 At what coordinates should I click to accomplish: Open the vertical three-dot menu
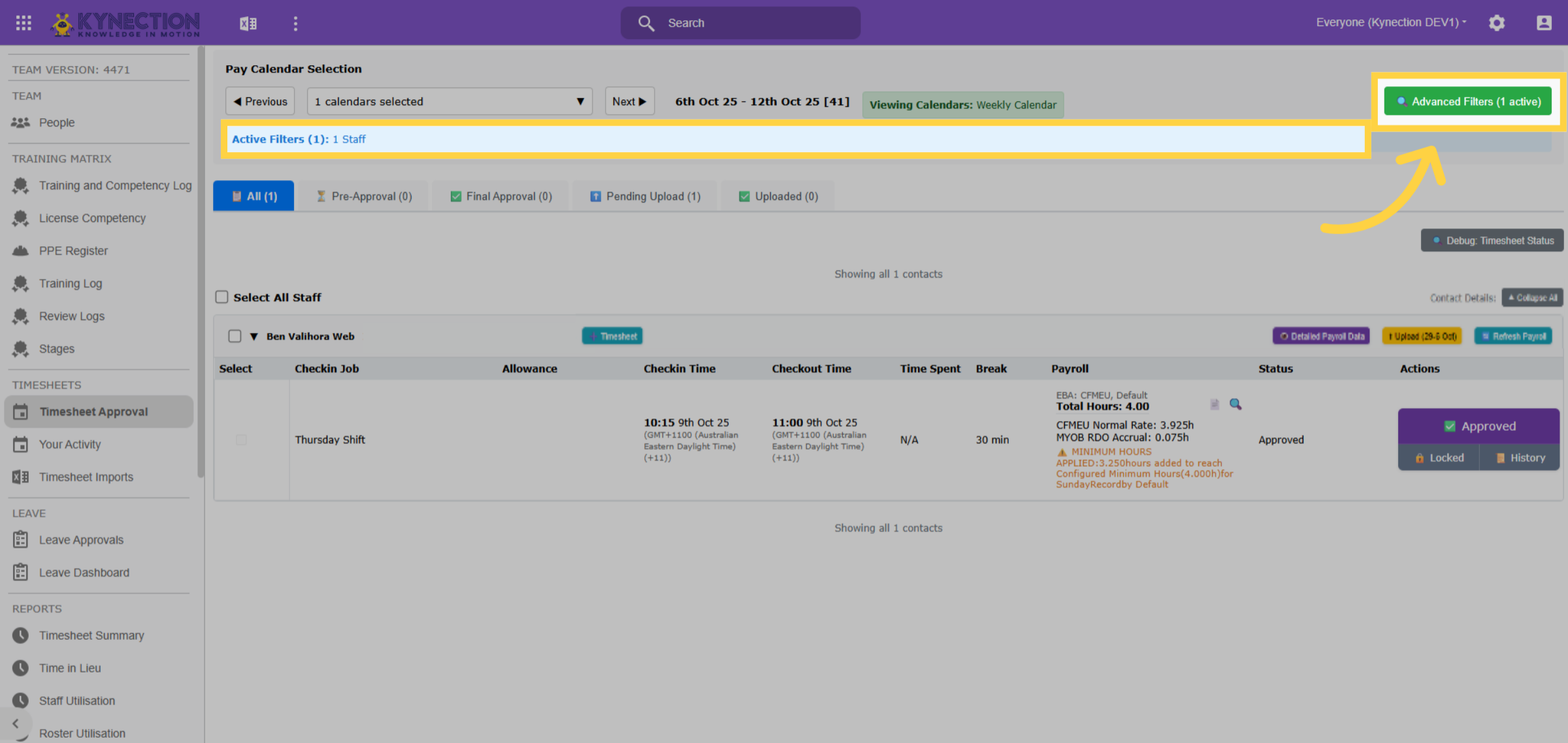click(x=295, y=24)
